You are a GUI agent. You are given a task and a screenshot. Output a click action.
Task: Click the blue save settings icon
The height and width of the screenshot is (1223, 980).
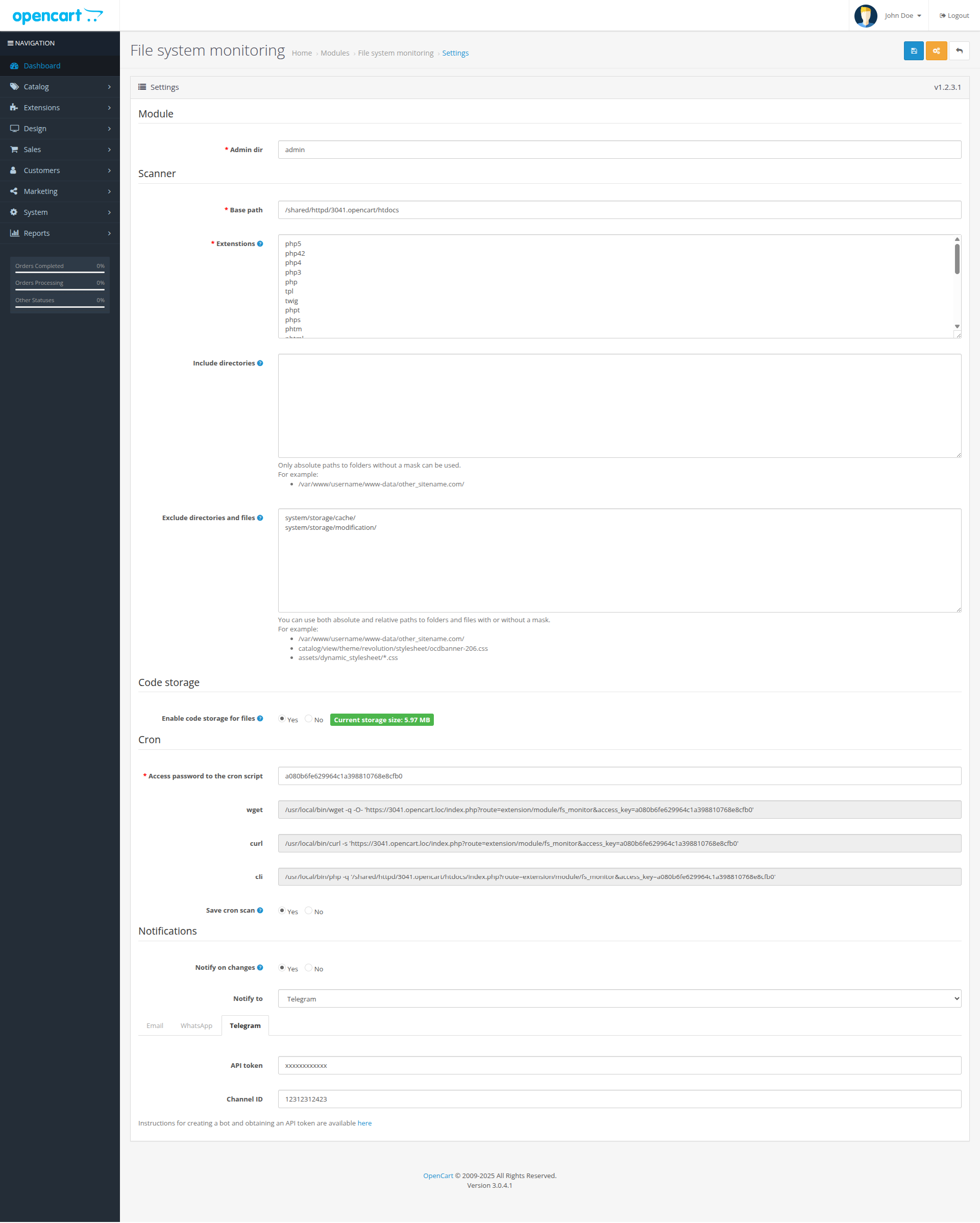click(913, 51)
